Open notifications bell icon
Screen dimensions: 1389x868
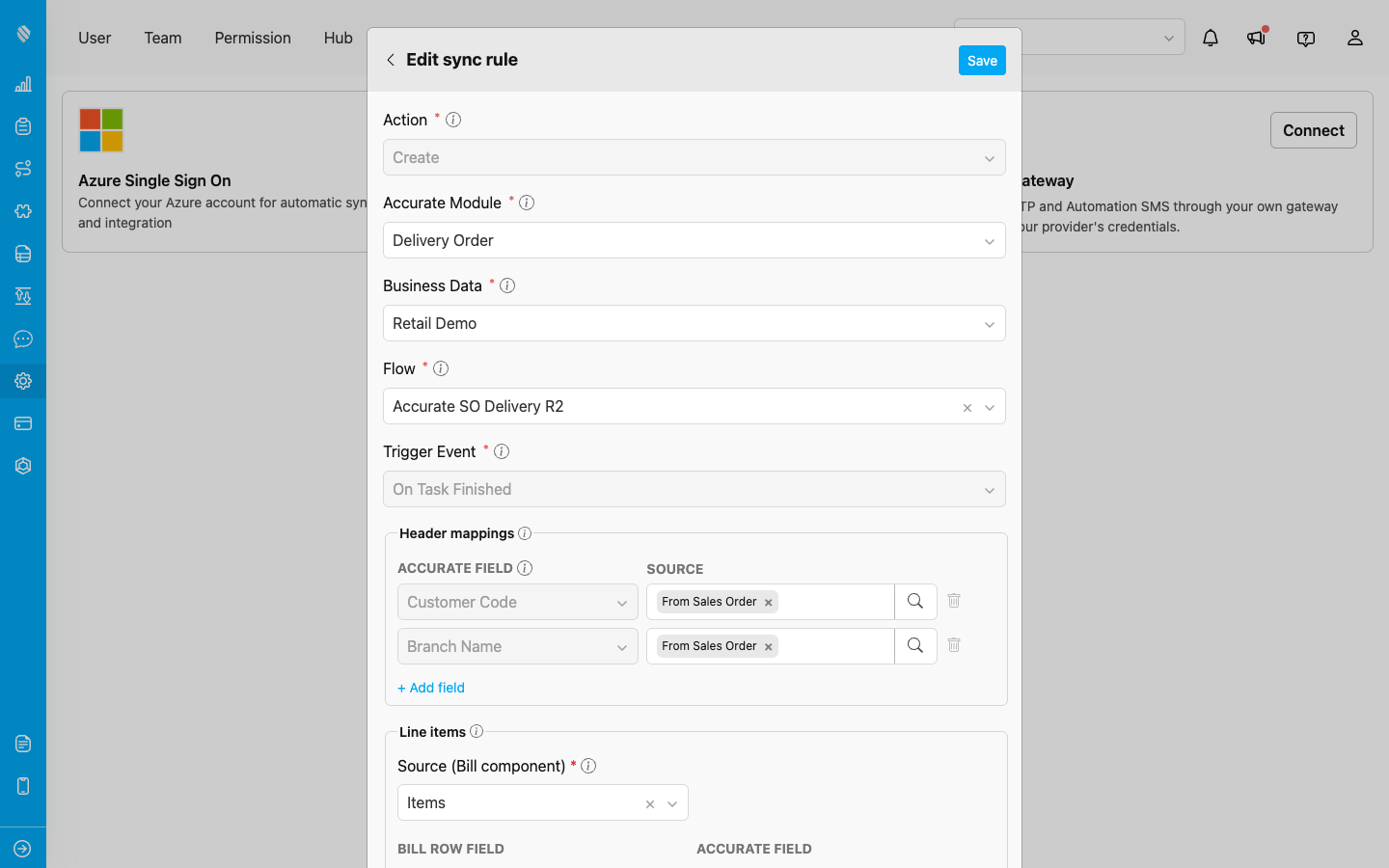tap(1211, 38)
